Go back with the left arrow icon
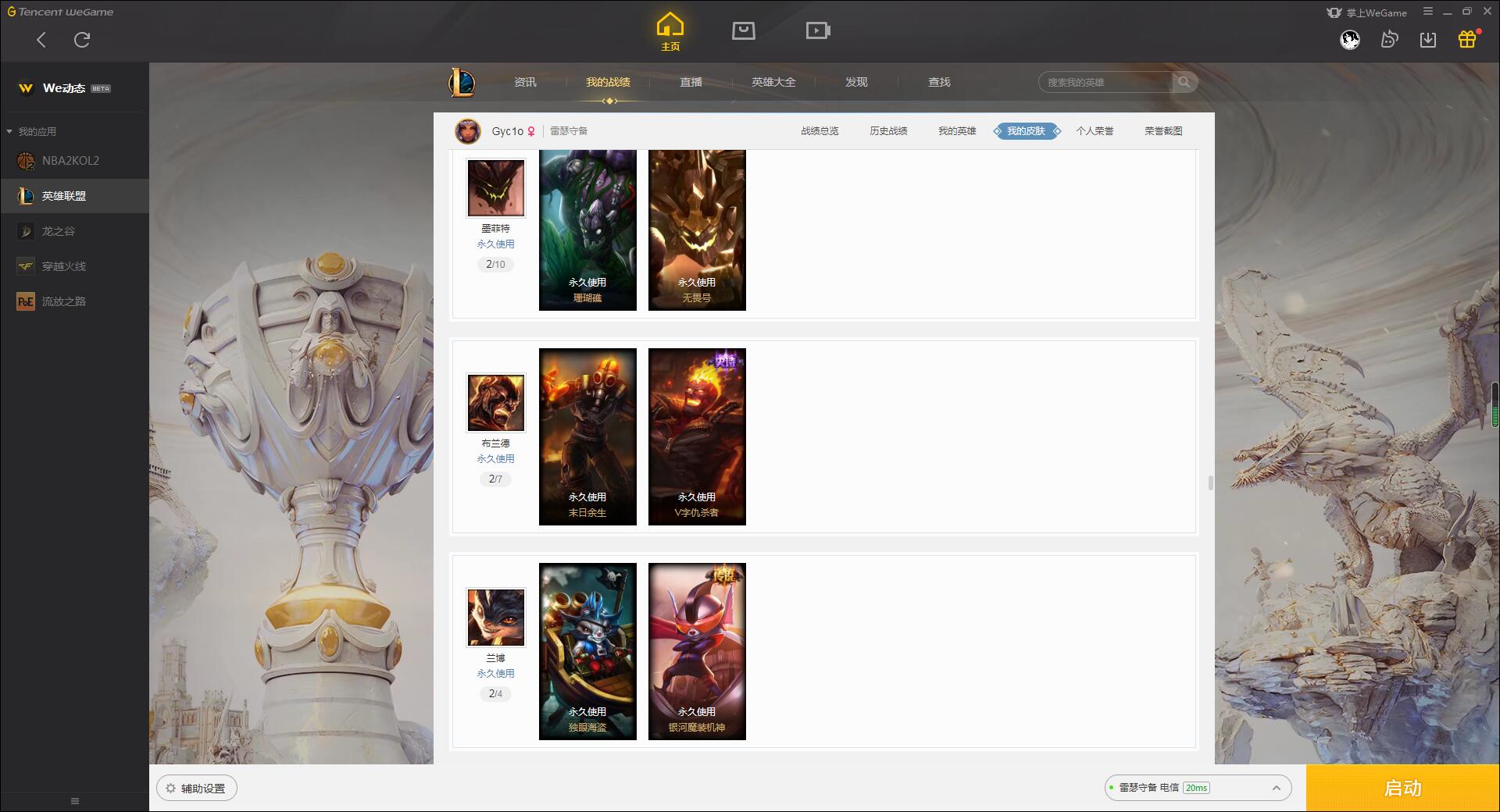1500x812 pixels. [x=41, y=40]
